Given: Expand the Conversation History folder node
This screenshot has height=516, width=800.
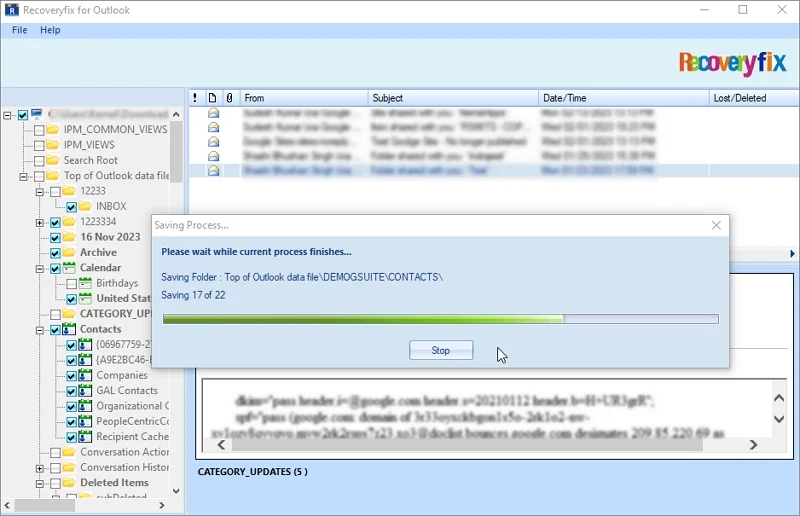Looking at the screenshot, I should (x=40, y=468).
